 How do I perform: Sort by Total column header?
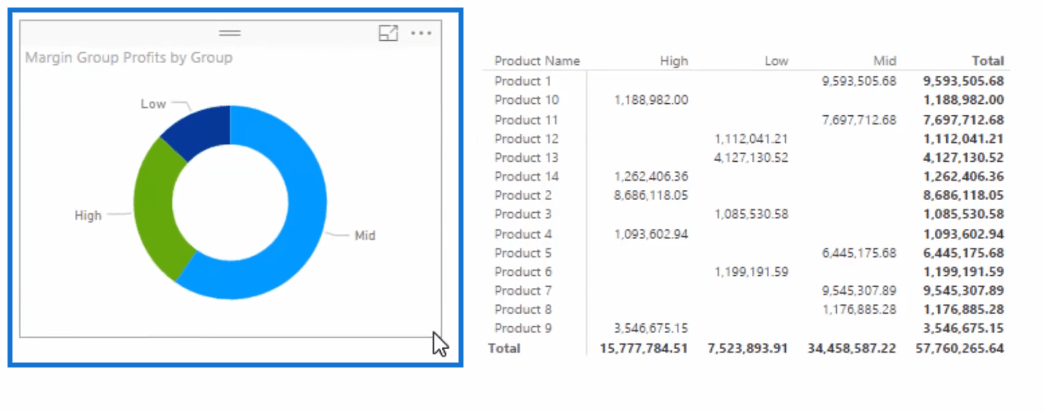988,61
